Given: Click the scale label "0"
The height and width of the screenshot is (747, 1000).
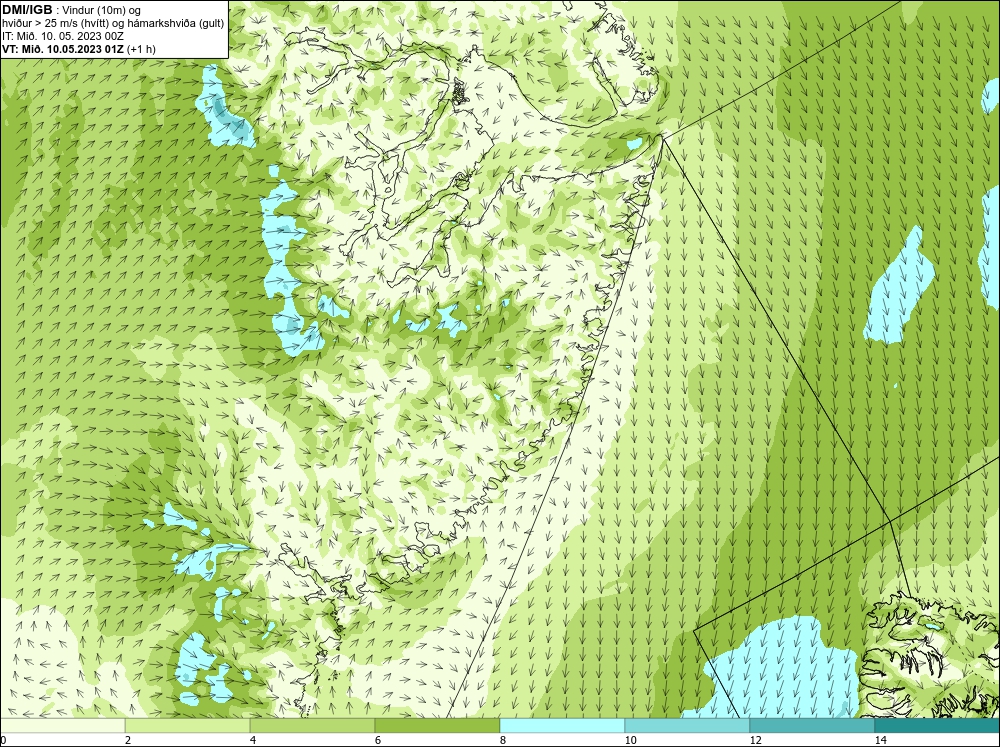Looking at the screenshot, I should [3, 740].
